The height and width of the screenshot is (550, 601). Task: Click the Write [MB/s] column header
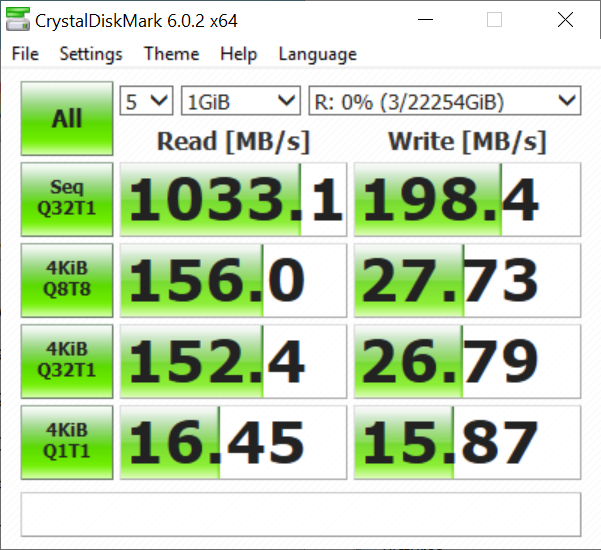(467, 141)
